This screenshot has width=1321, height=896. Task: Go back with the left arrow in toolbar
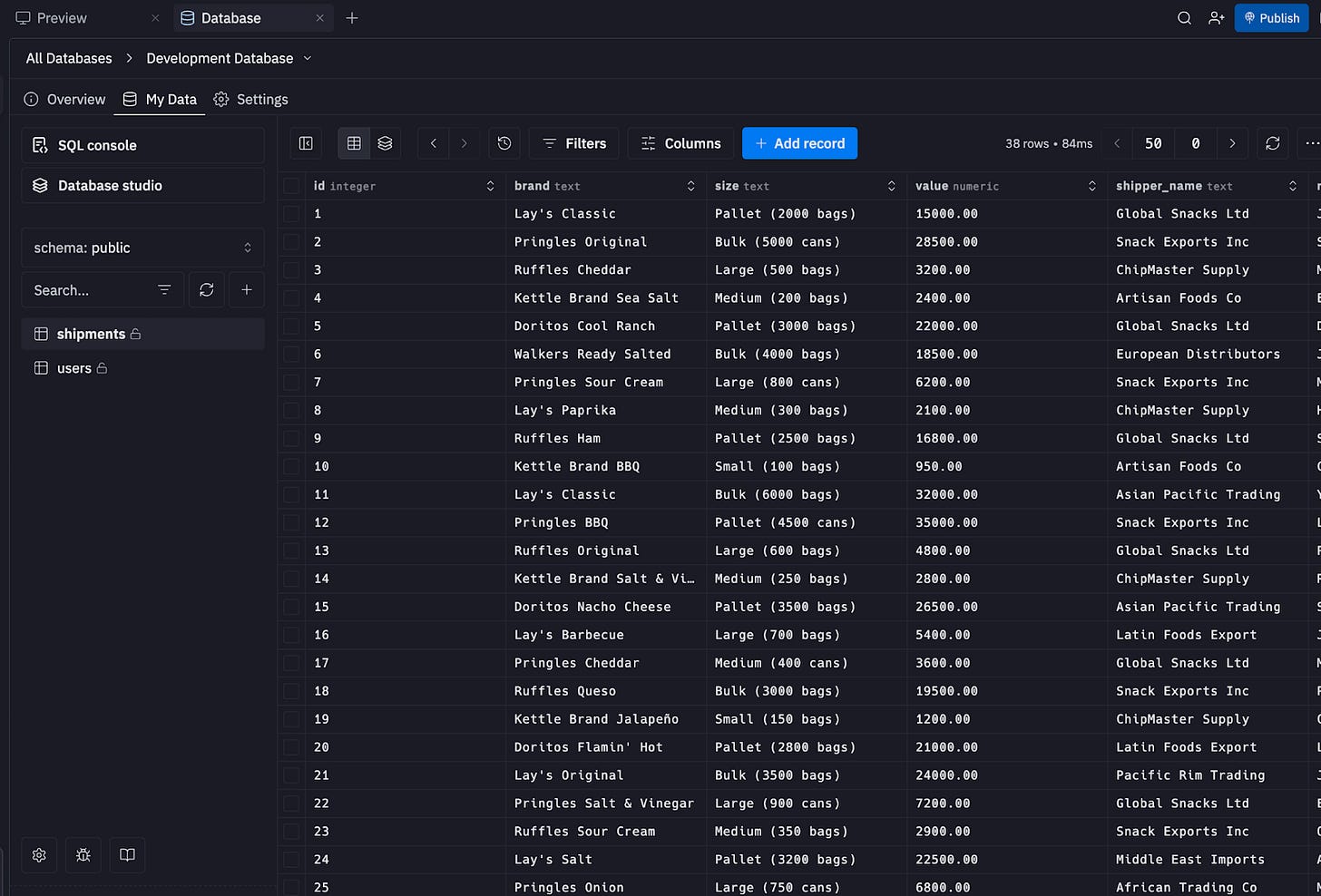tap(434, 143)
